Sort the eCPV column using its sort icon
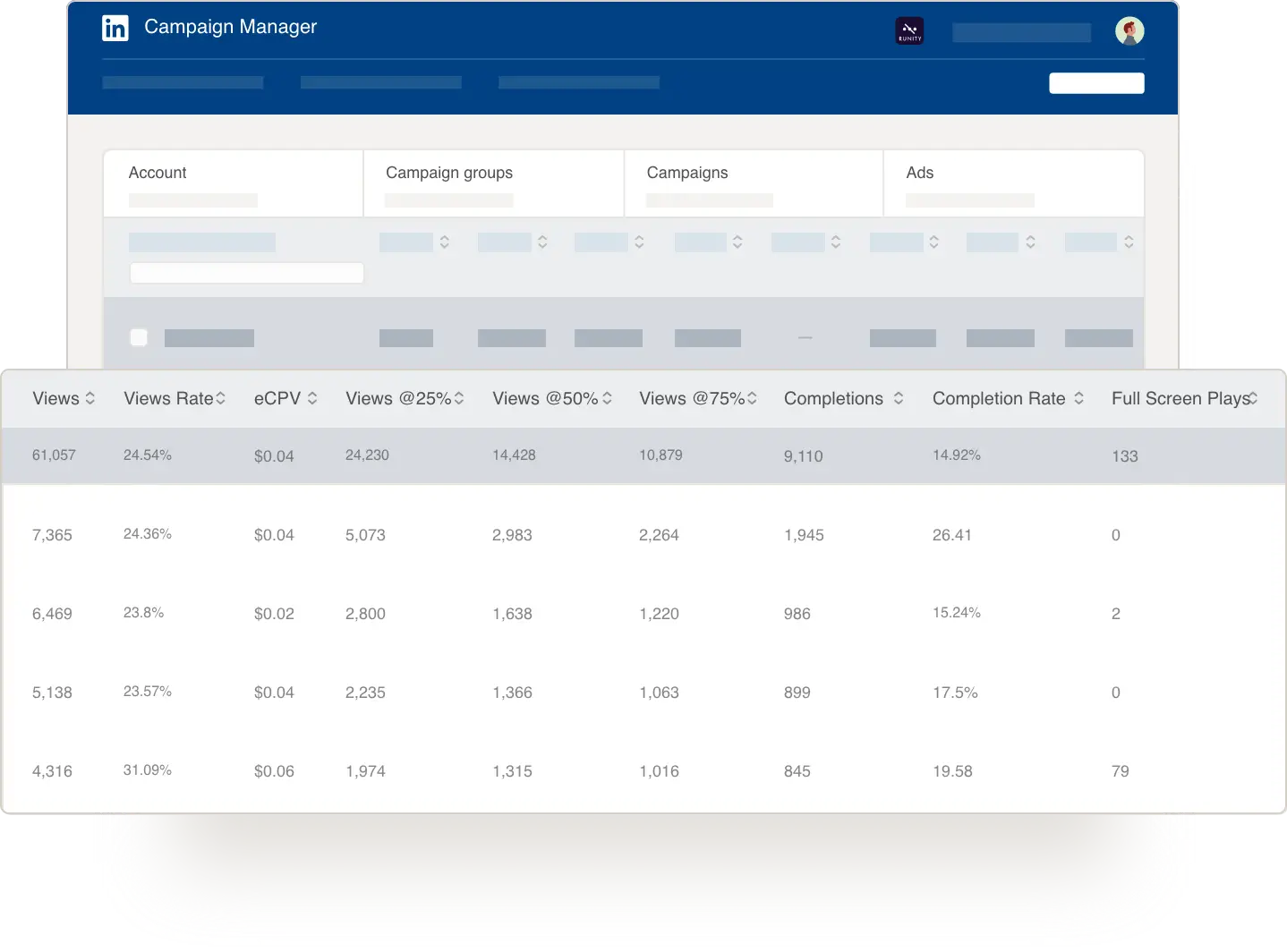 [x=311, y=398]
